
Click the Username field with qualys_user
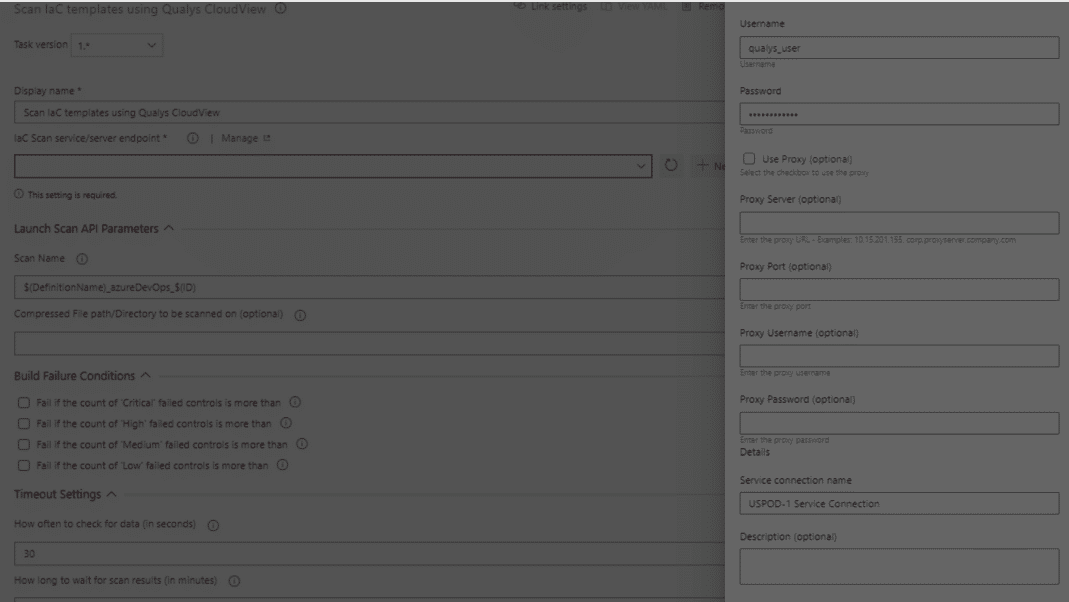click(x=899, y=48)
